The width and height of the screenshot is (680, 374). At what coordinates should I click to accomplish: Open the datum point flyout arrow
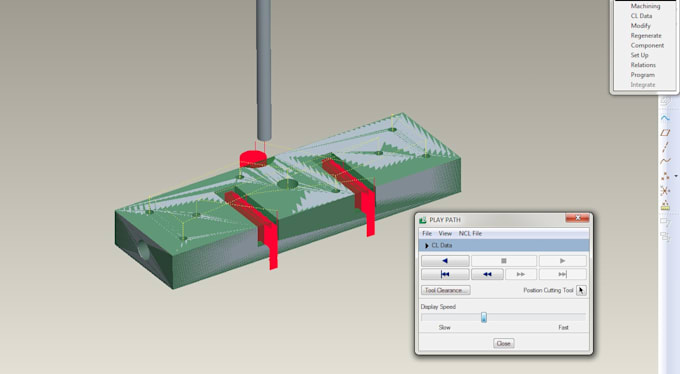[676, 176]
